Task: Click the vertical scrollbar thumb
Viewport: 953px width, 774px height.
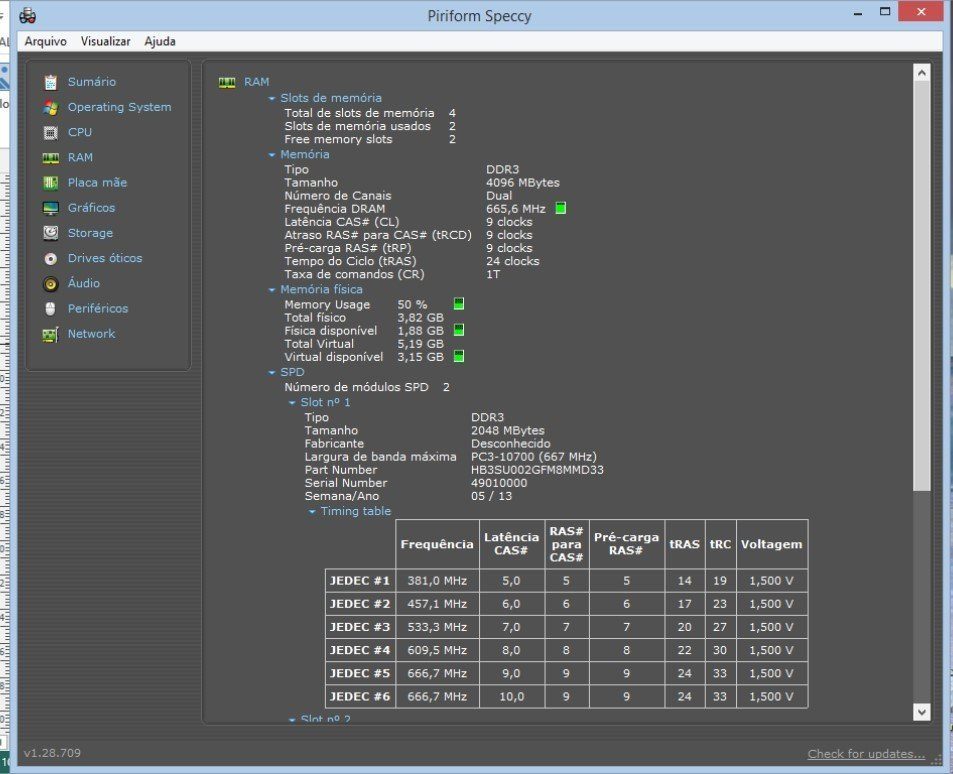Action: (922, 285)
